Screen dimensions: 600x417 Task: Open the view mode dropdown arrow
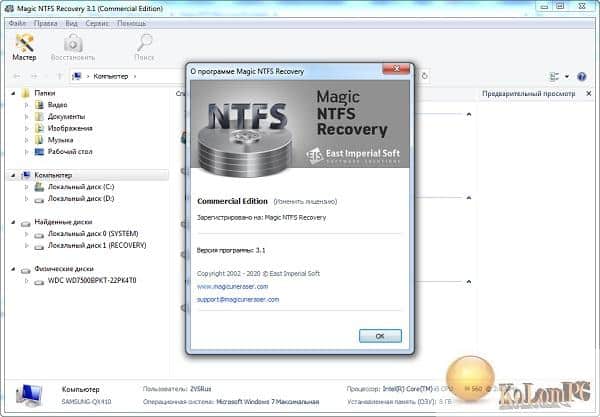(567, 77)
